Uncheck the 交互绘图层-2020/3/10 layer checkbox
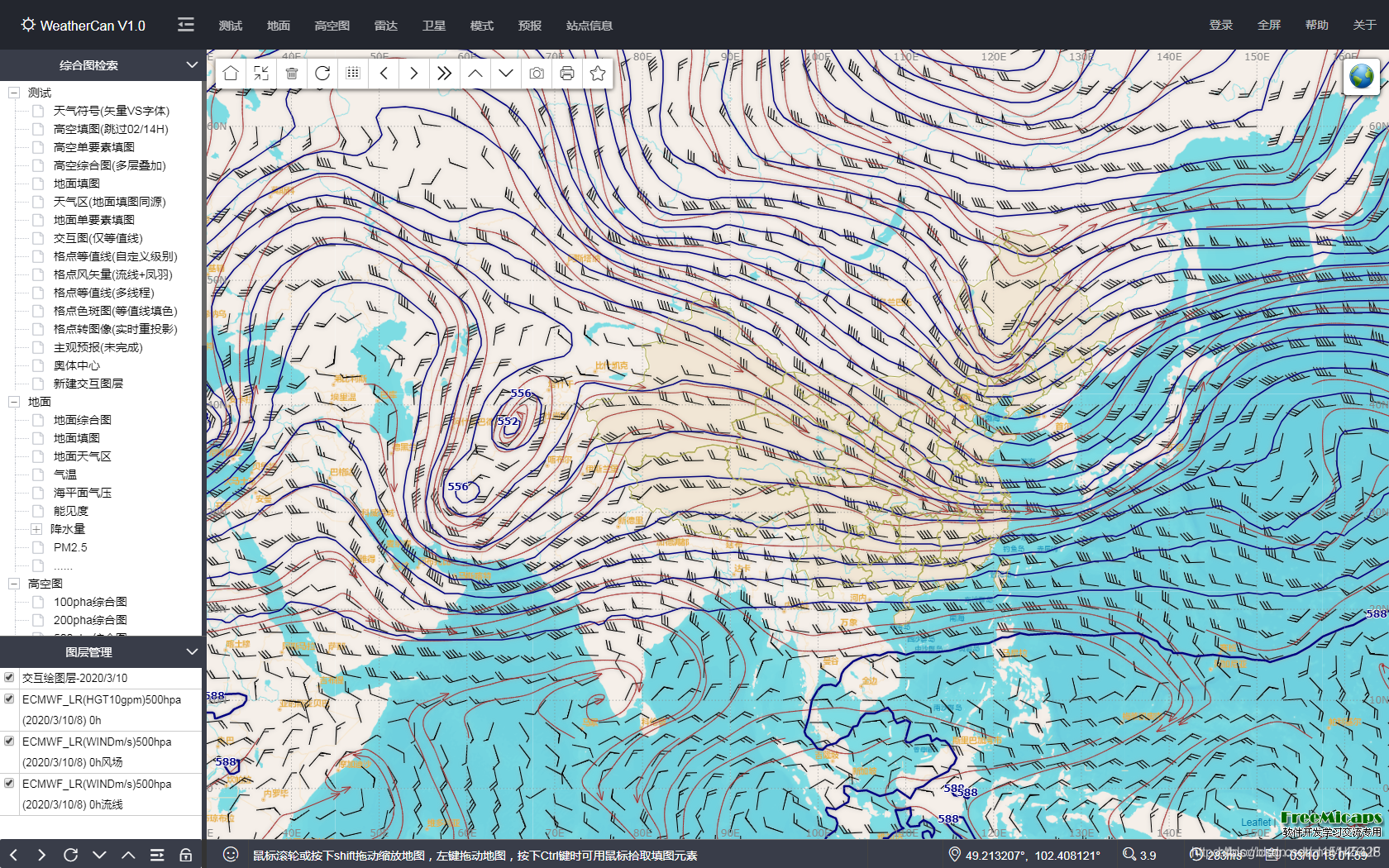 click(x=9, y=677)
